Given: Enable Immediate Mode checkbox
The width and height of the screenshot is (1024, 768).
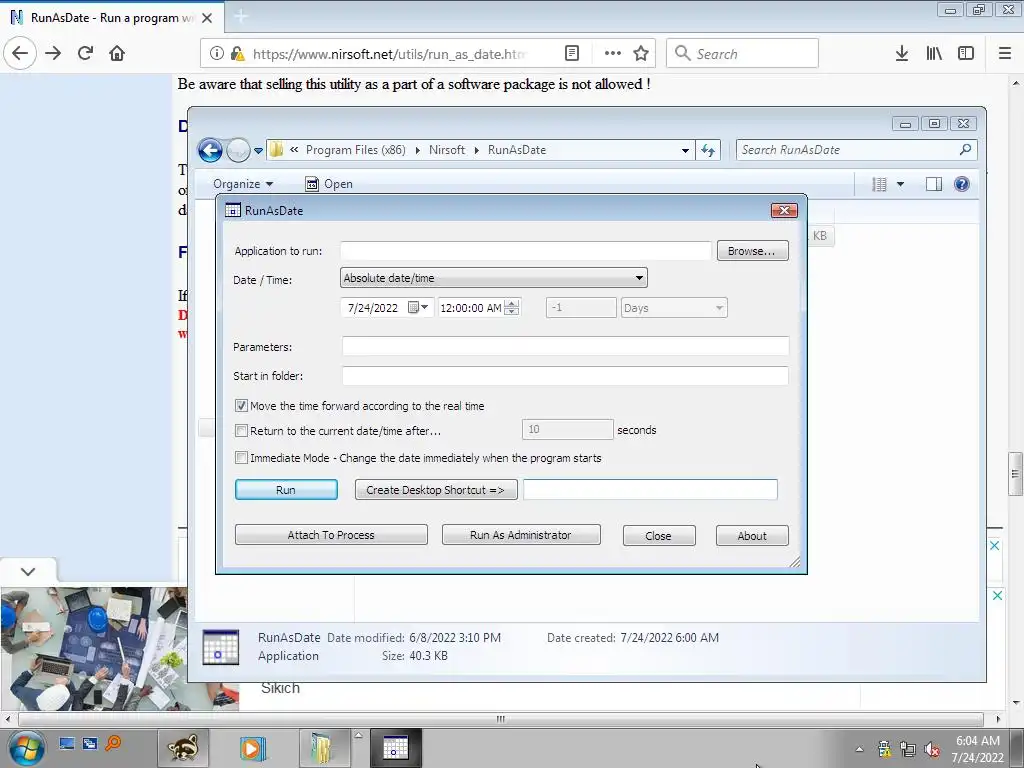Looking at the screenshot, I should 241,458.
